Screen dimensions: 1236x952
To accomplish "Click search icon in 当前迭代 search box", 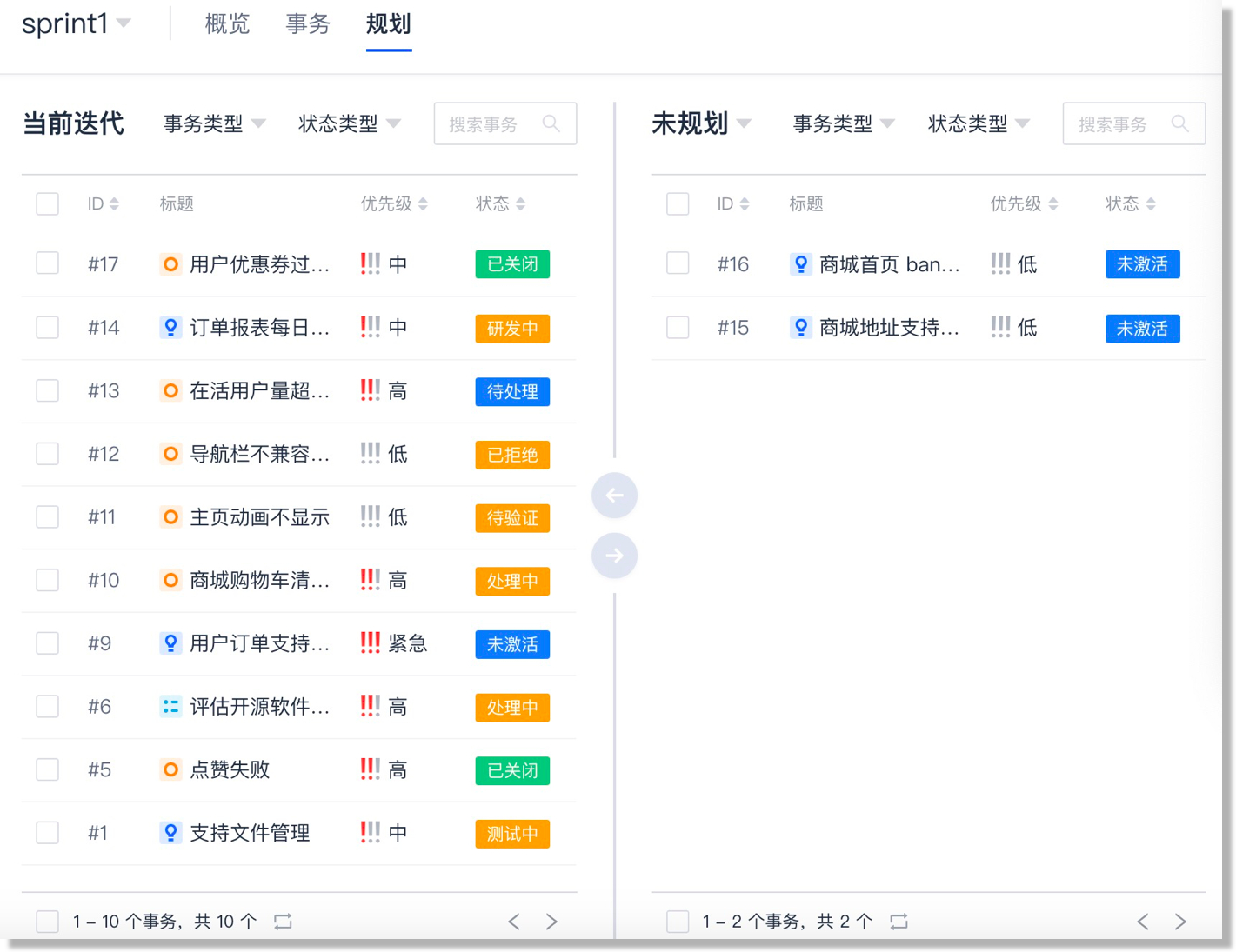I will click(551, 123).
